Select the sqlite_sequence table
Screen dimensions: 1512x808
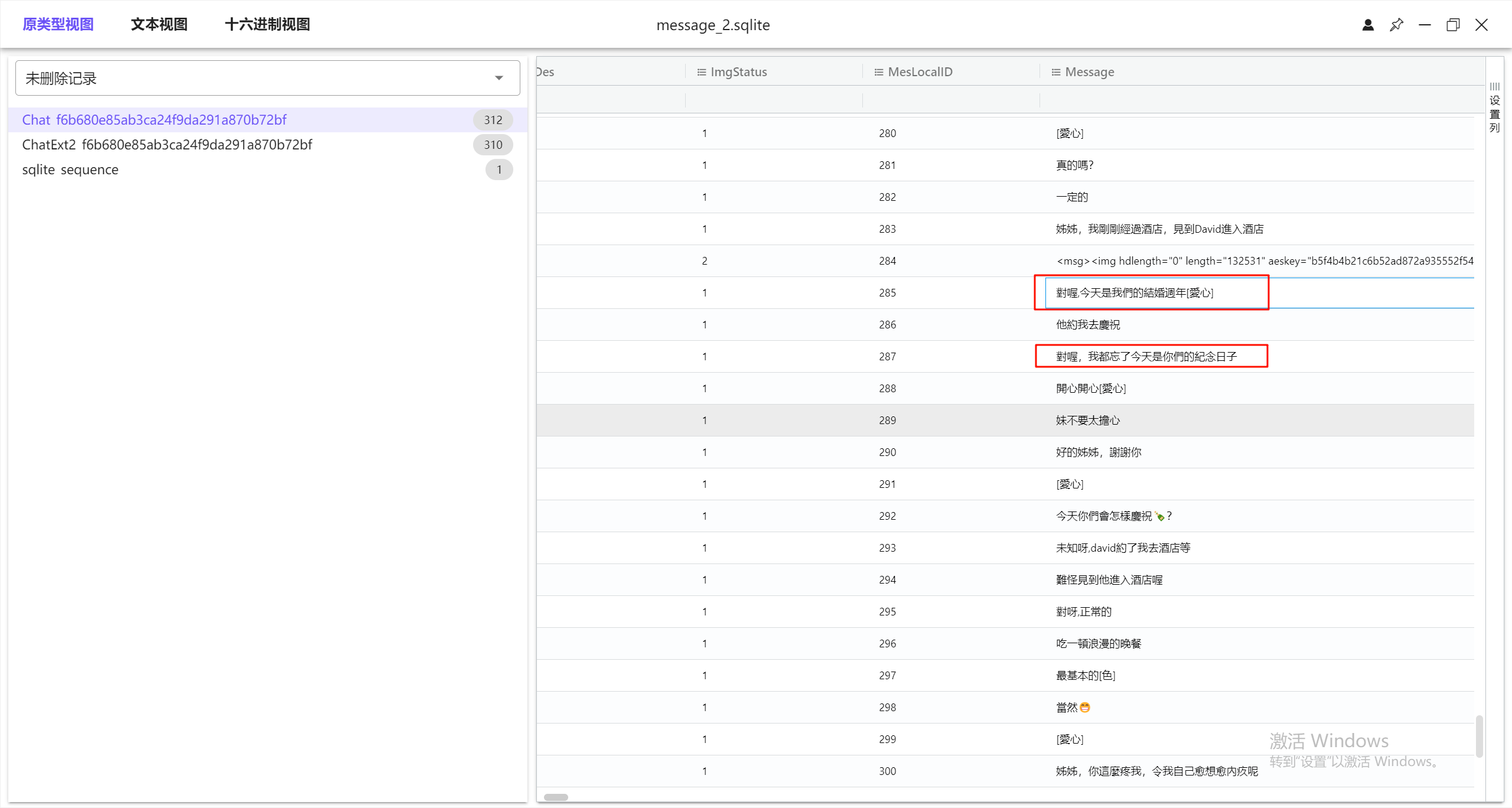pos(70,170)
